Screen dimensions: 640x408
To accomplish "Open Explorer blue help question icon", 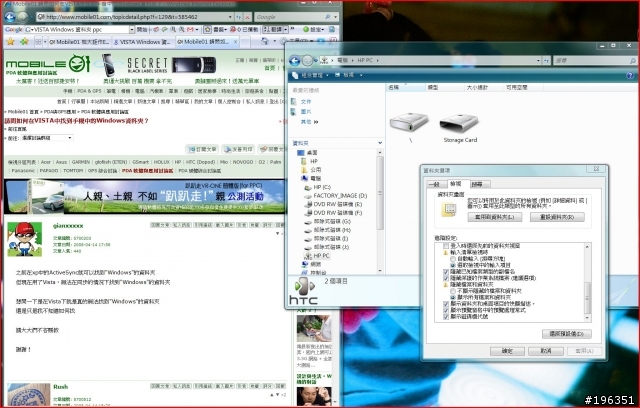I will click(630, 75).
